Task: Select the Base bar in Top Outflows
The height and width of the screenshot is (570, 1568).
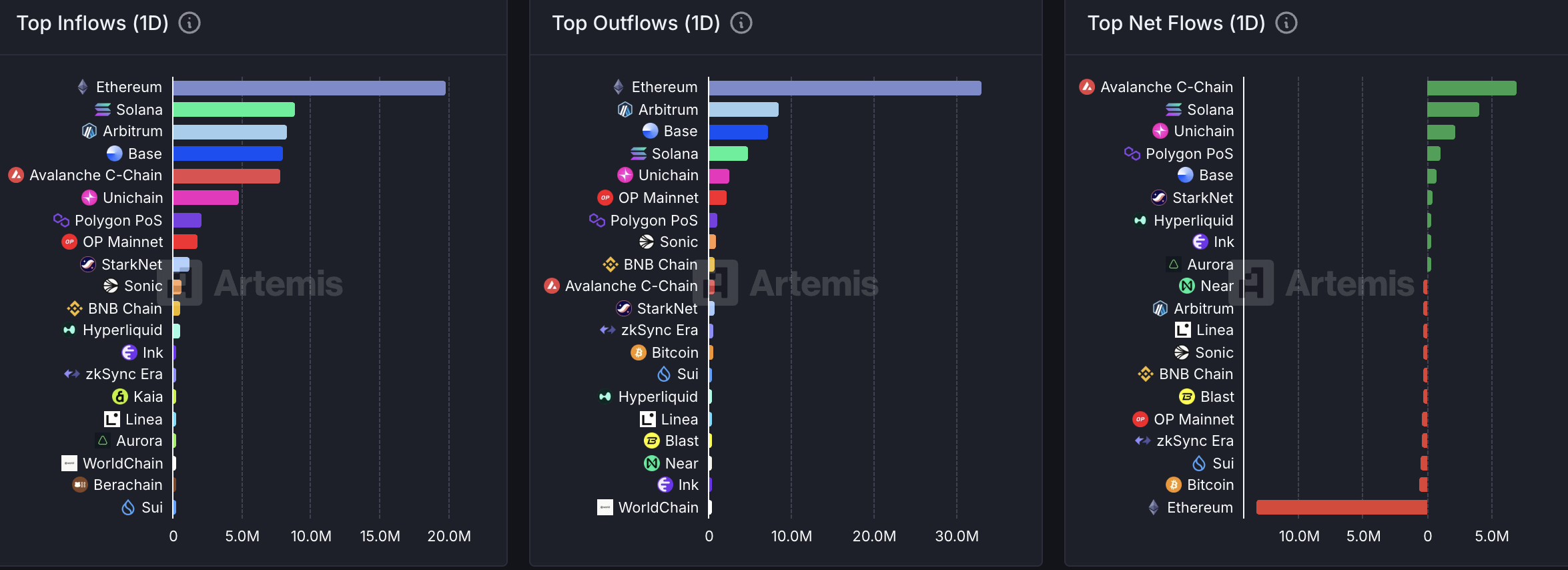Action: [739, 131]
